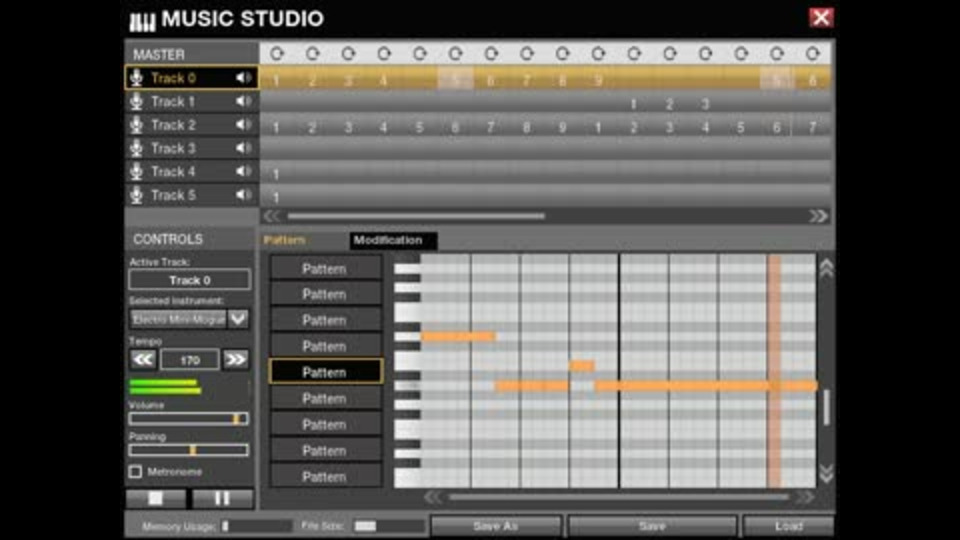Click the Active Track field showing Track 0
The width and height of the screenshot is (960, 540).
[x=190, y=280]
